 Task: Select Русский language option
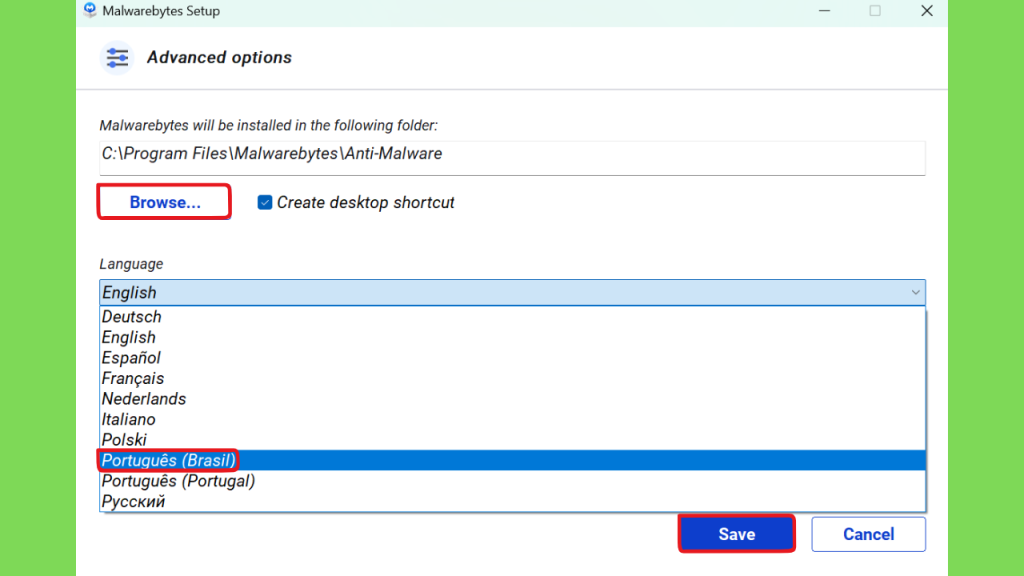[x=513, y=502]
